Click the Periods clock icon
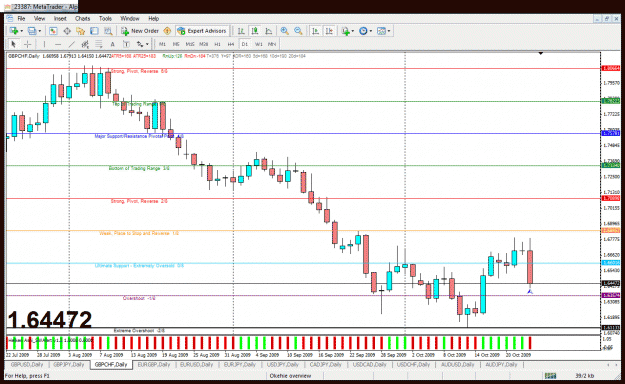This screenshot has height=384, width=625. [x=363, y=31]
